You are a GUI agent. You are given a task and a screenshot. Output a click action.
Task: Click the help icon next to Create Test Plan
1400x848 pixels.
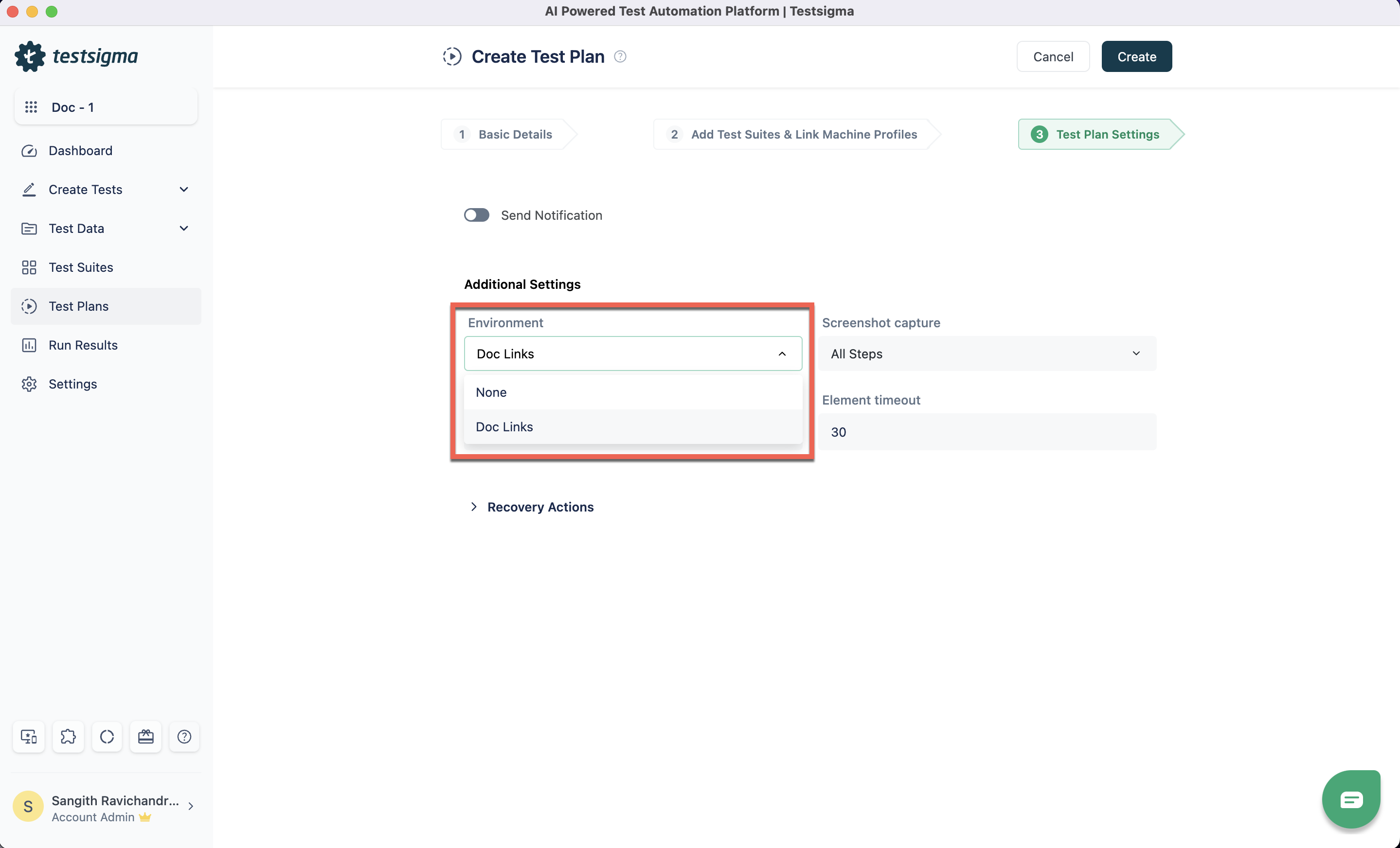(x=620, y=56)
